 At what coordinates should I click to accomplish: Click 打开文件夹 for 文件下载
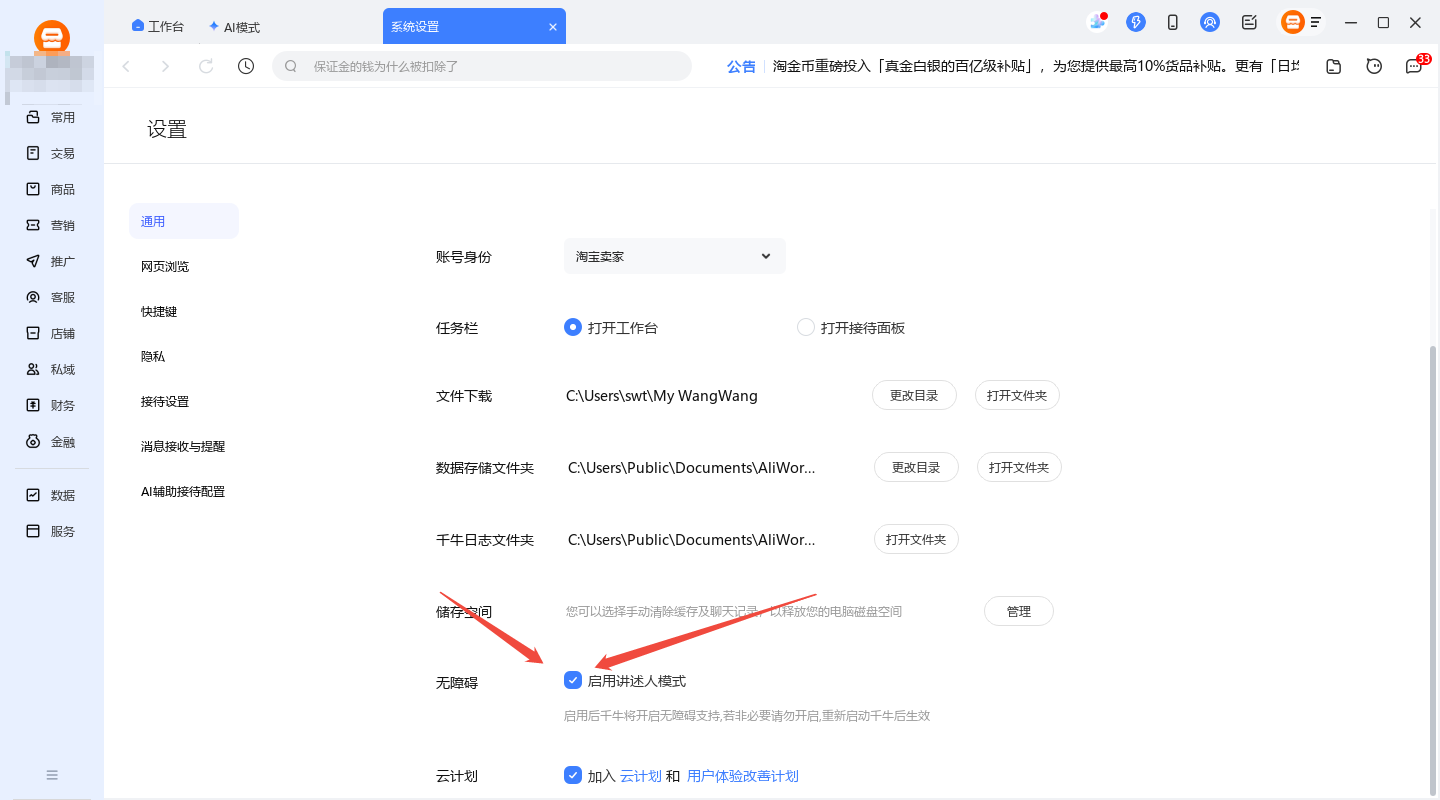[x=1017, y=395]
